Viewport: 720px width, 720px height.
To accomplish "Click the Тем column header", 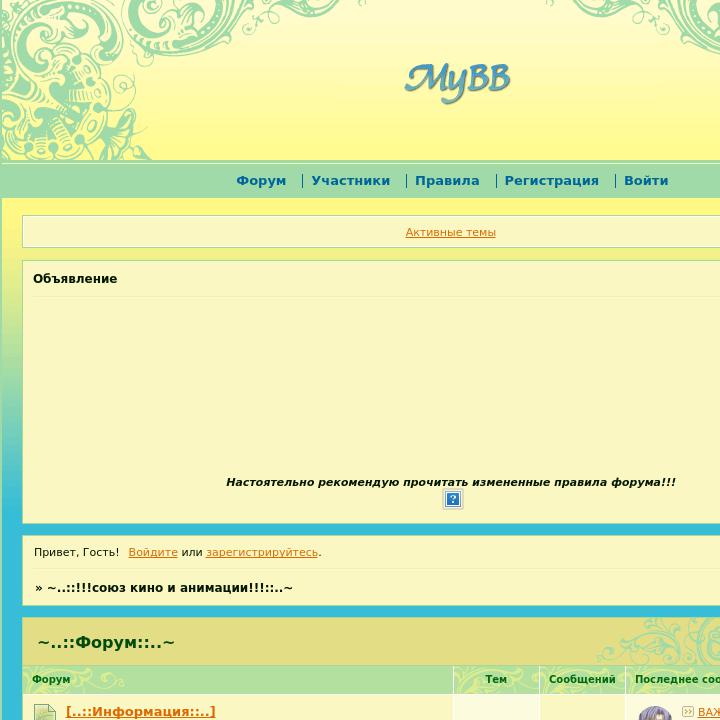I will coord(496,679).
